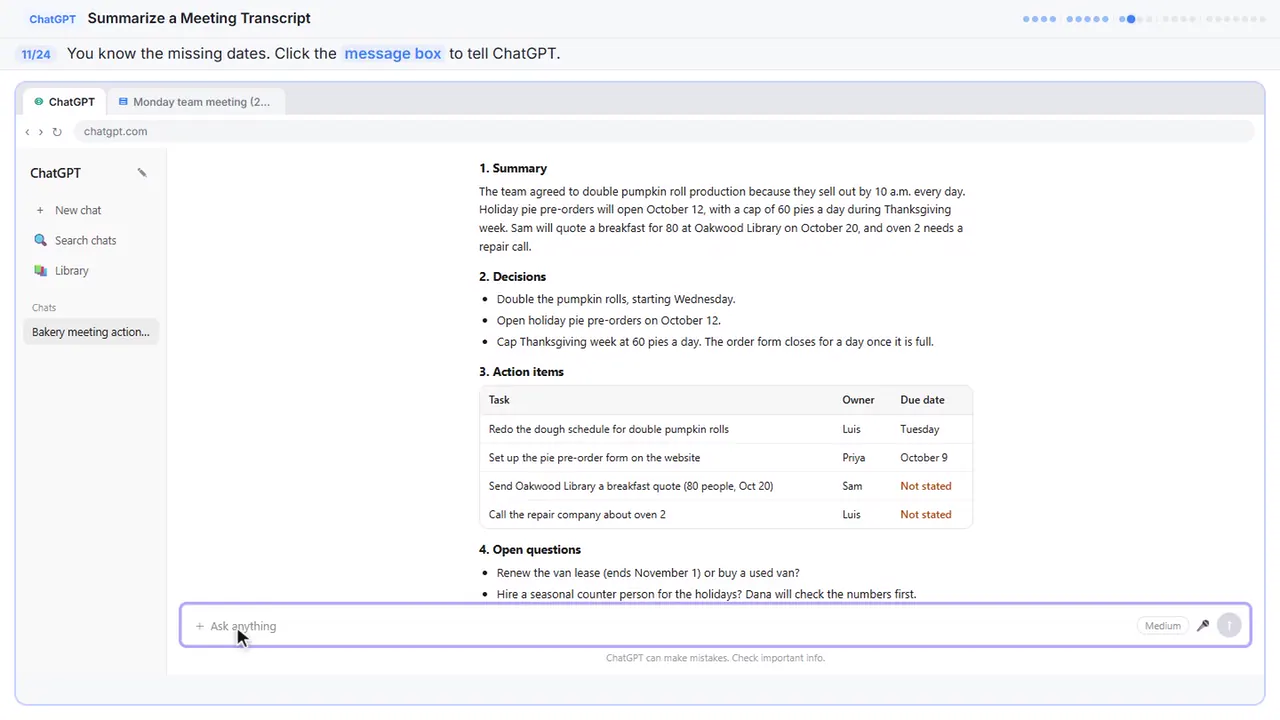
Task: Click the van lease open question
Action: (648, 573)
